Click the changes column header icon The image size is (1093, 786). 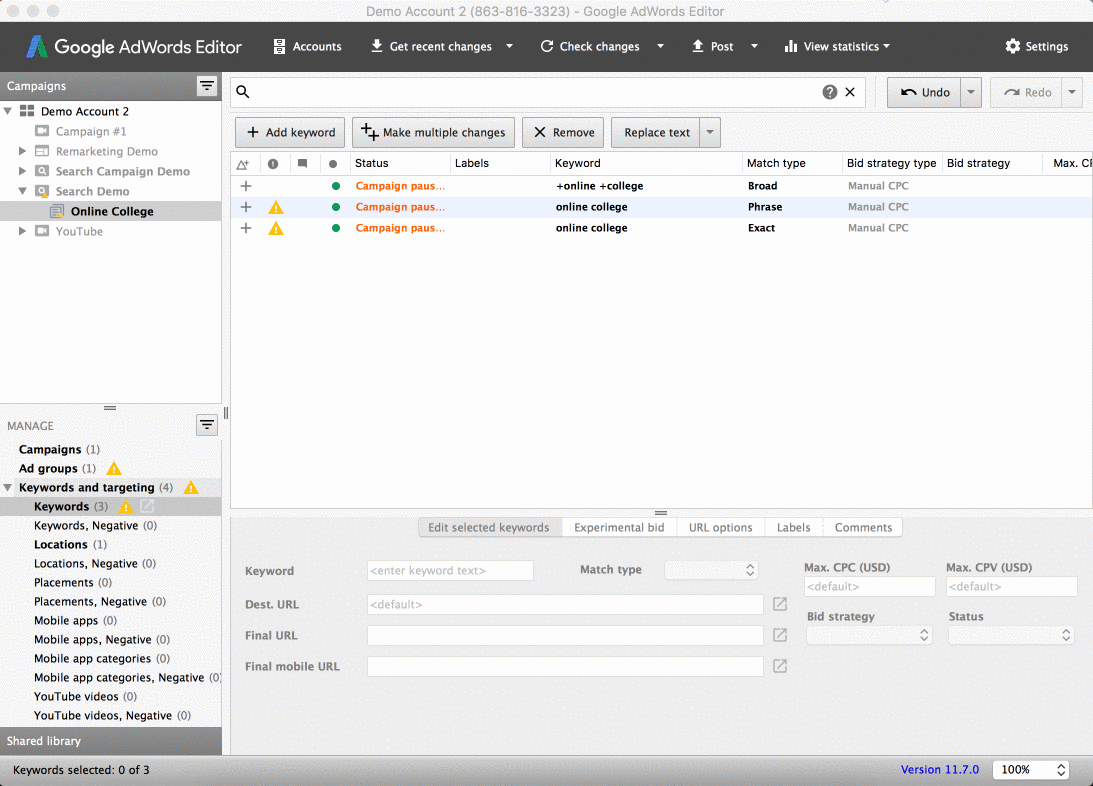(x=243, y=164)
